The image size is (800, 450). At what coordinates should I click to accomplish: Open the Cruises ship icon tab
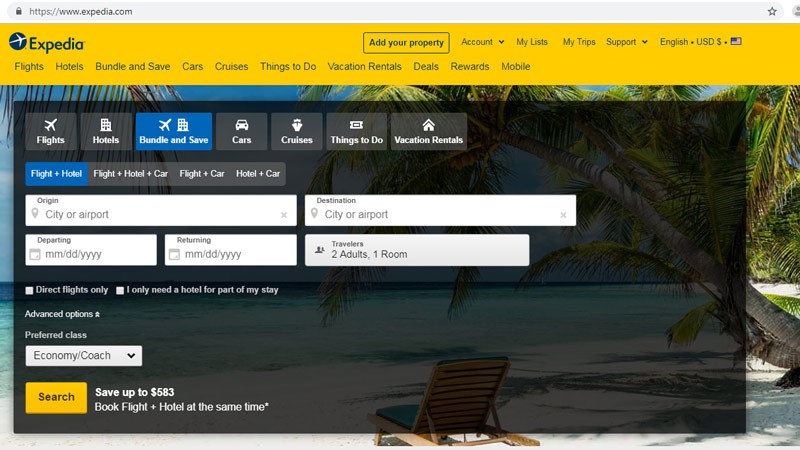click(296, 125)
